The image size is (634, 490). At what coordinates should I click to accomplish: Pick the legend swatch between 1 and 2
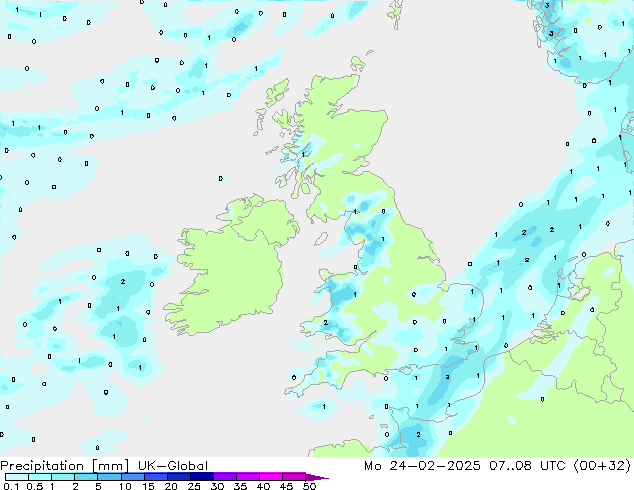(x=63, y=477)
